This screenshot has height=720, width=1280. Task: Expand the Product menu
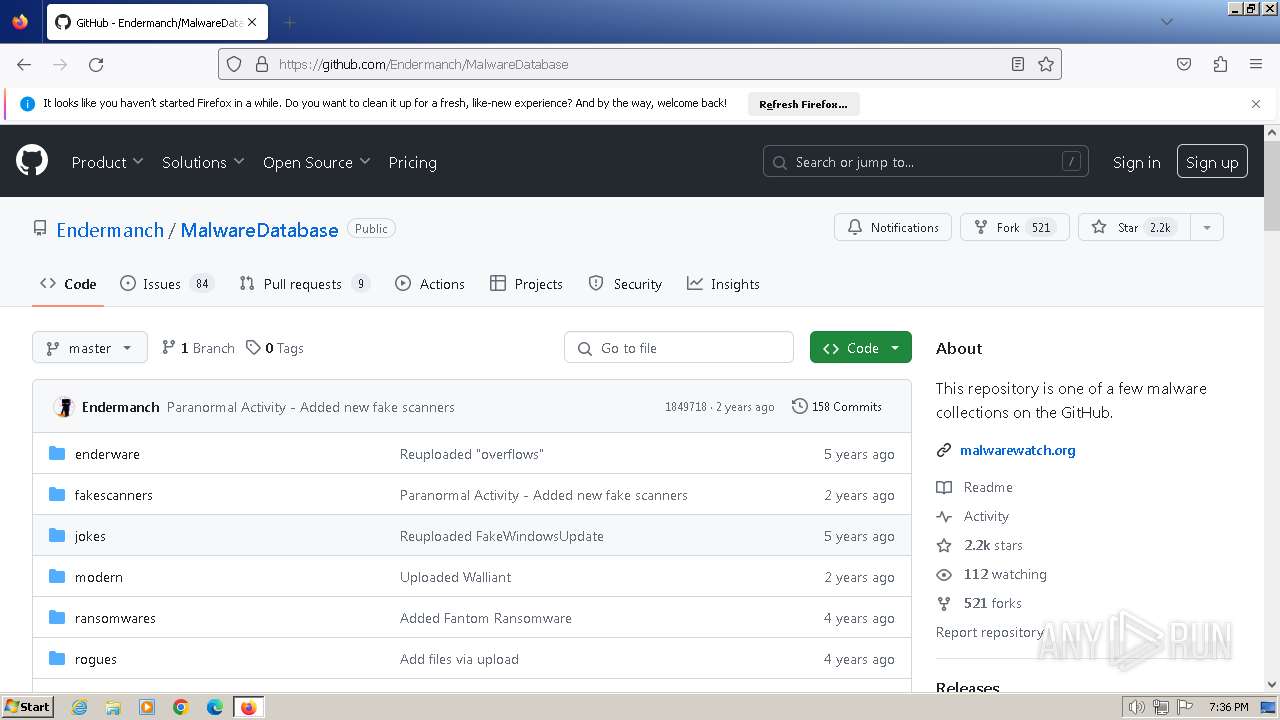[x=107, y=162]
